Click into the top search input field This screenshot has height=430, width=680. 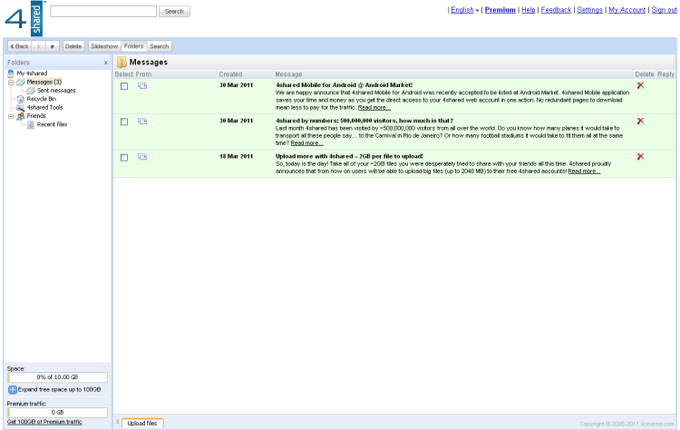103,11
